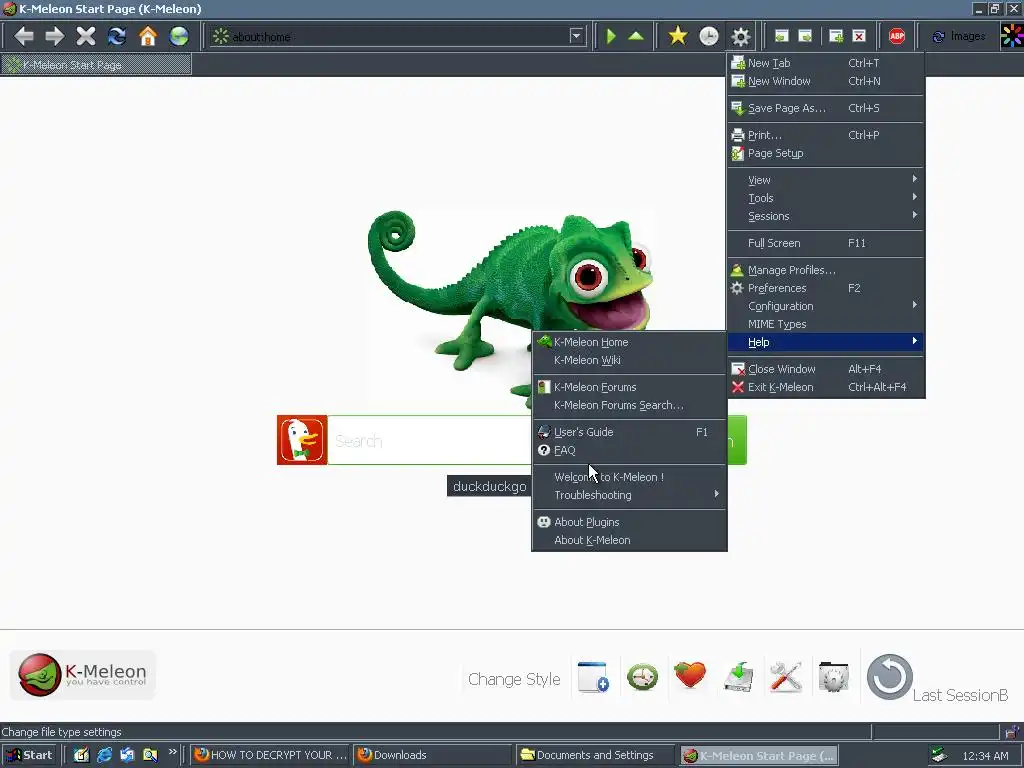Click the new page icon beside Change Style
The height and width of the screenshot is (768, 1024).
(593, 677)
